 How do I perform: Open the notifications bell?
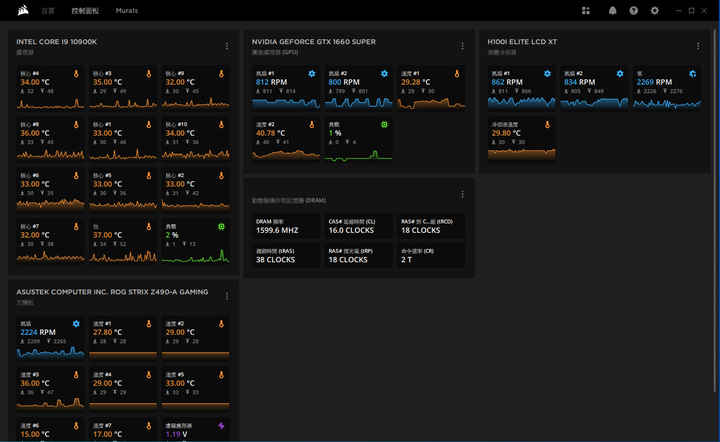613,11
